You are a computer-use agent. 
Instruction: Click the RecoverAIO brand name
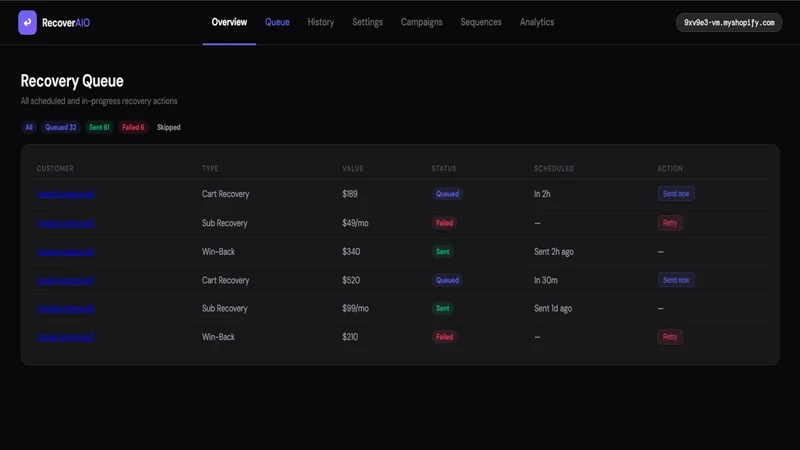[x=66, y=23]
